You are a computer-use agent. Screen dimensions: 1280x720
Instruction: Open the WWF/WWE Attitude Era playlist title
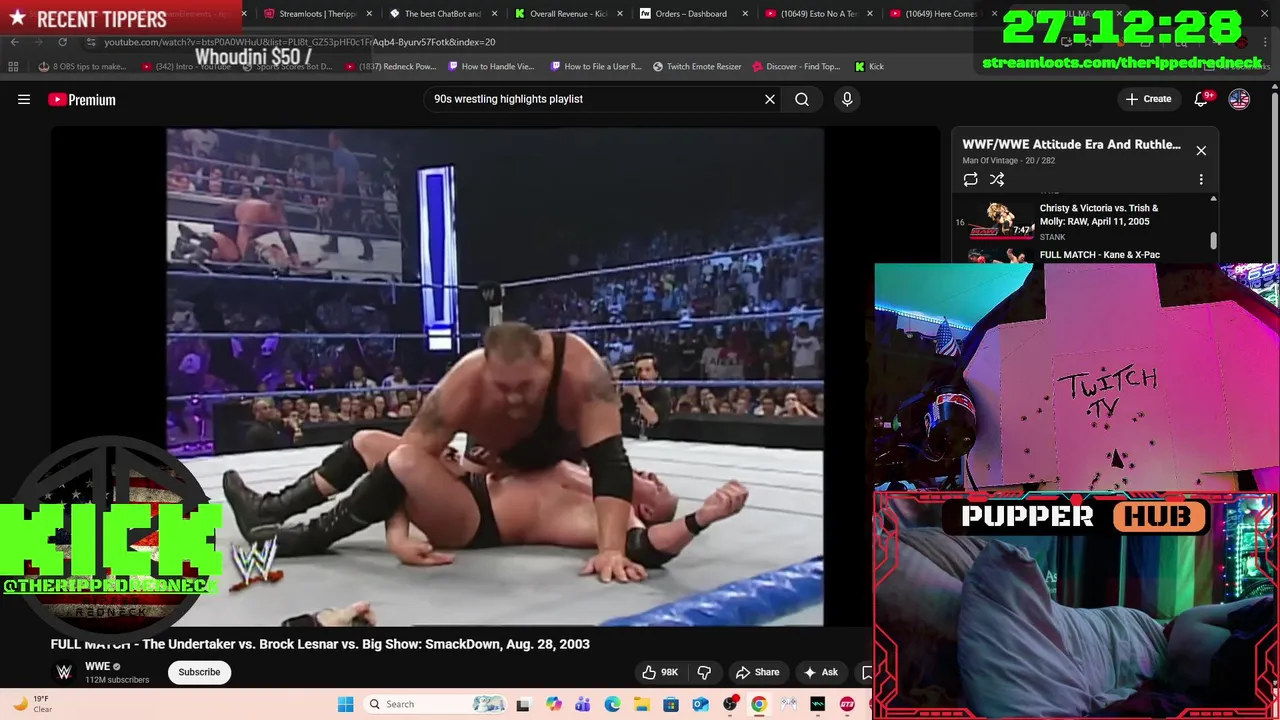point(1071,144)
